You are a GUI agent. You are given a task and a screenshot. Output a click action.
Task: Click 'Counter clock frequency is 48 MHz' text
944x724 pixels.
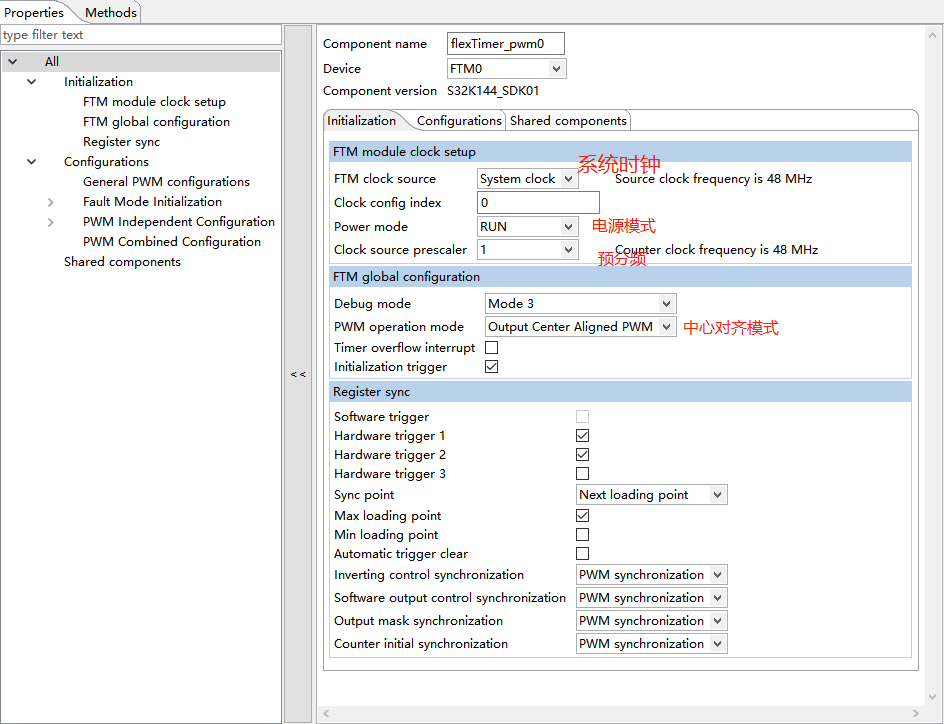pyautogui.click(x=716, y=250)
